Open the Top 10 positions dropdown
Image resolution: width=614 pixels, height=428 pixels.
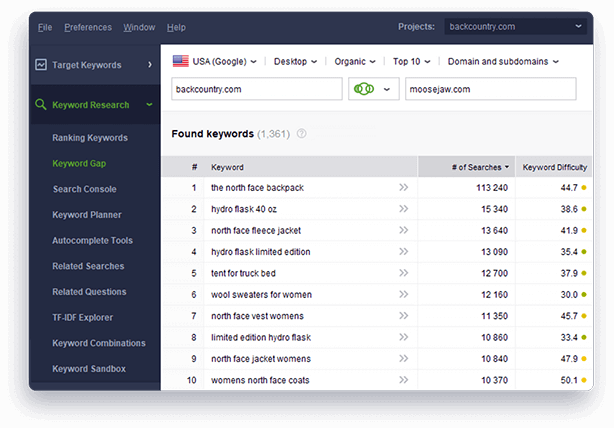tap(412, 61)
